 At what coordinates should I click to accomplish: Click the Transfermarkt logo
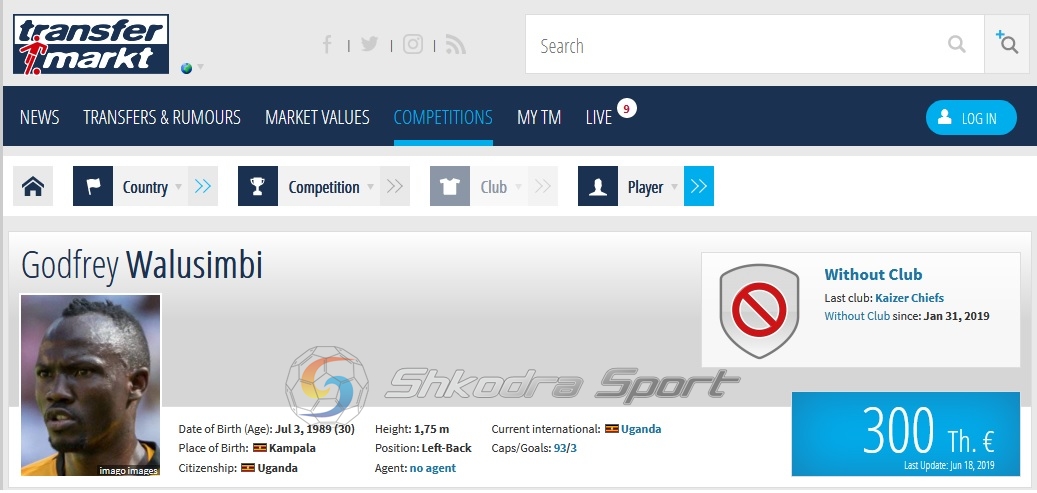[x=91, y=44]
